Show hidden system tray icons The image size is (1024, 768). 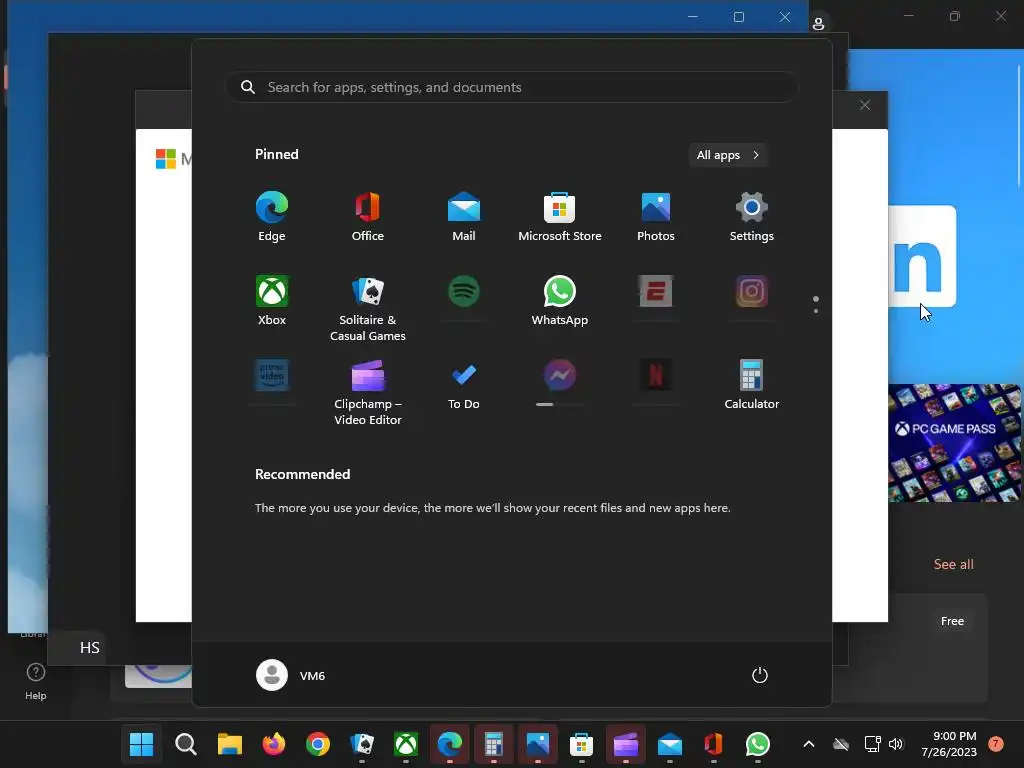click(x=808, y=744)
